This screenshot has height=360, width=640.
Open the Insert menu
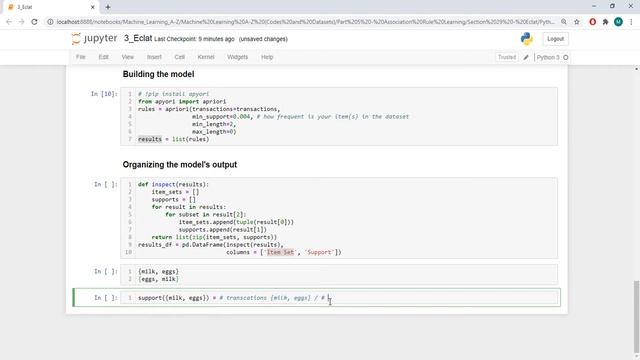pyautogui.click(x=154, y=57)
